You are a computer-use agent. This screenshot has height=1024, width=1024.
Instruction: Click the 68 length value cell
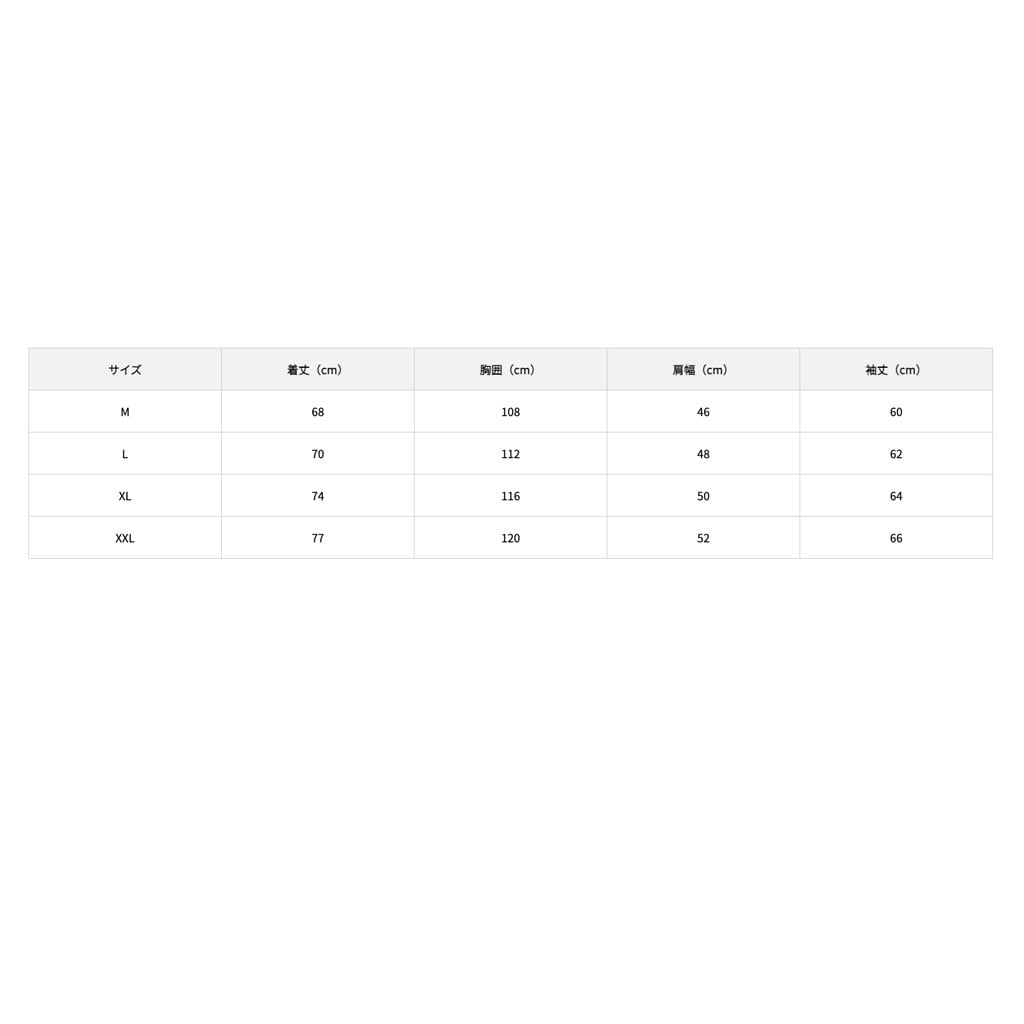point(318,412)
